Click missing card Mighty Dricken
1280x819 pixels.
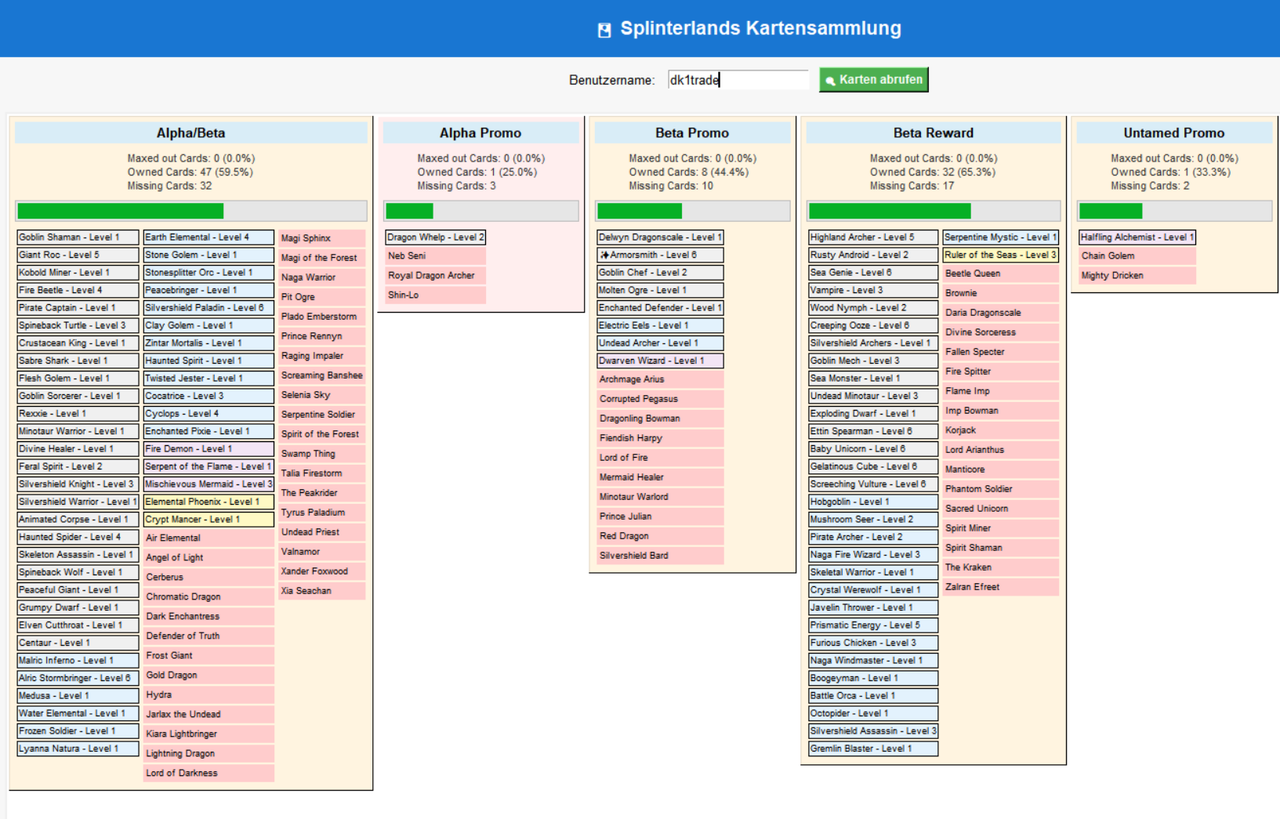tap(1137, 276)
